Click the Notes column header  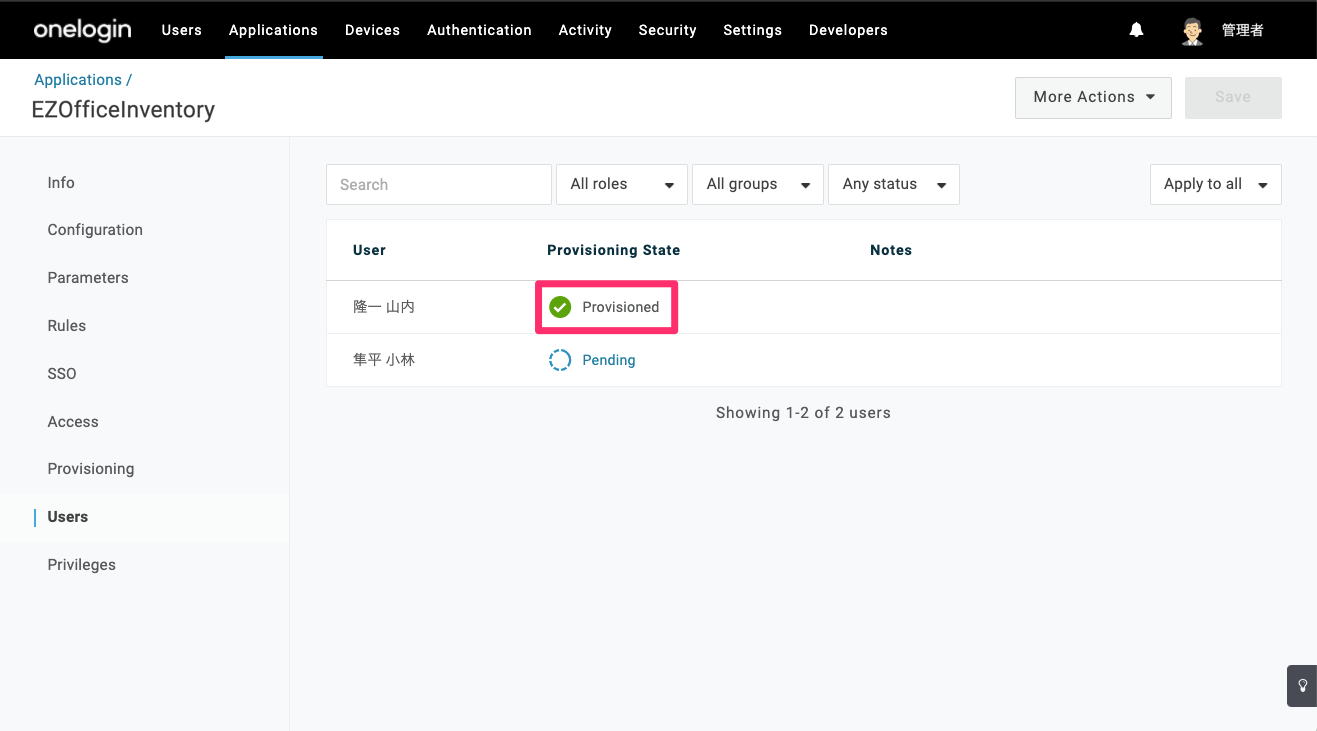pos(891,250)
